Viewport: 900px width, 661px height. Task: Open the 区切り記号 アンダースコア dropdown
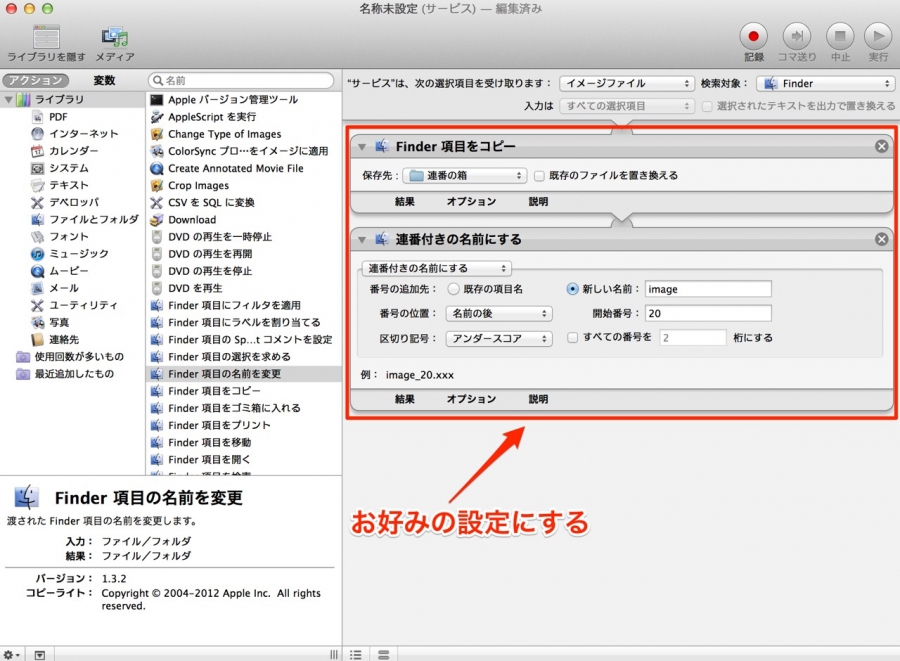point(499,339)
